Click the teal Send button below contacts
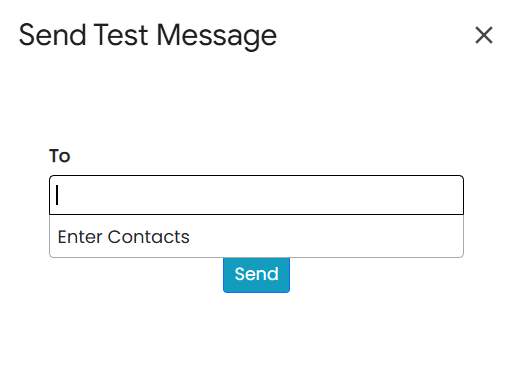The image size is (512, 383). pos(256,274)
